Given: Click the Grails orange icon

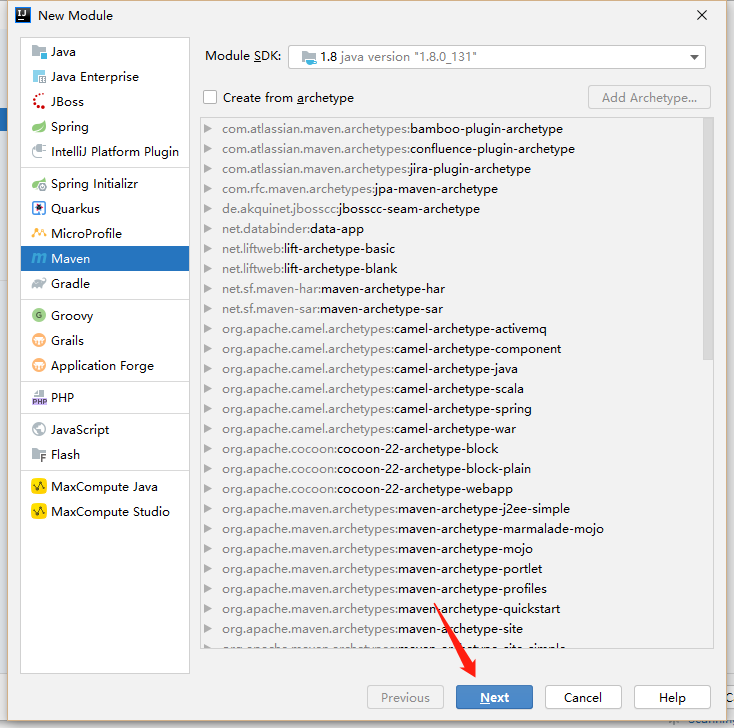Looking at the screenshot, I should [39, 340].
